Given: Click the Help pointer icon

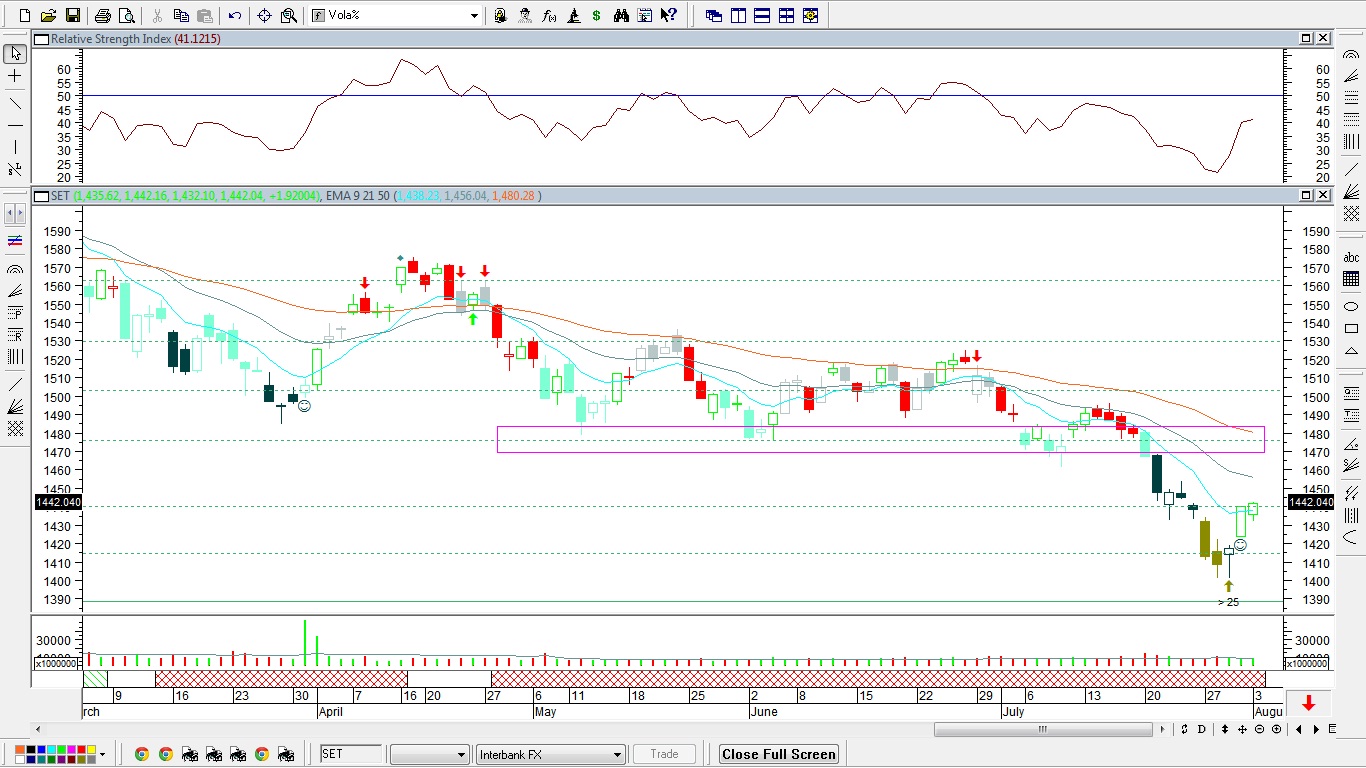Looking at the screenshot, I should [668, 15].
